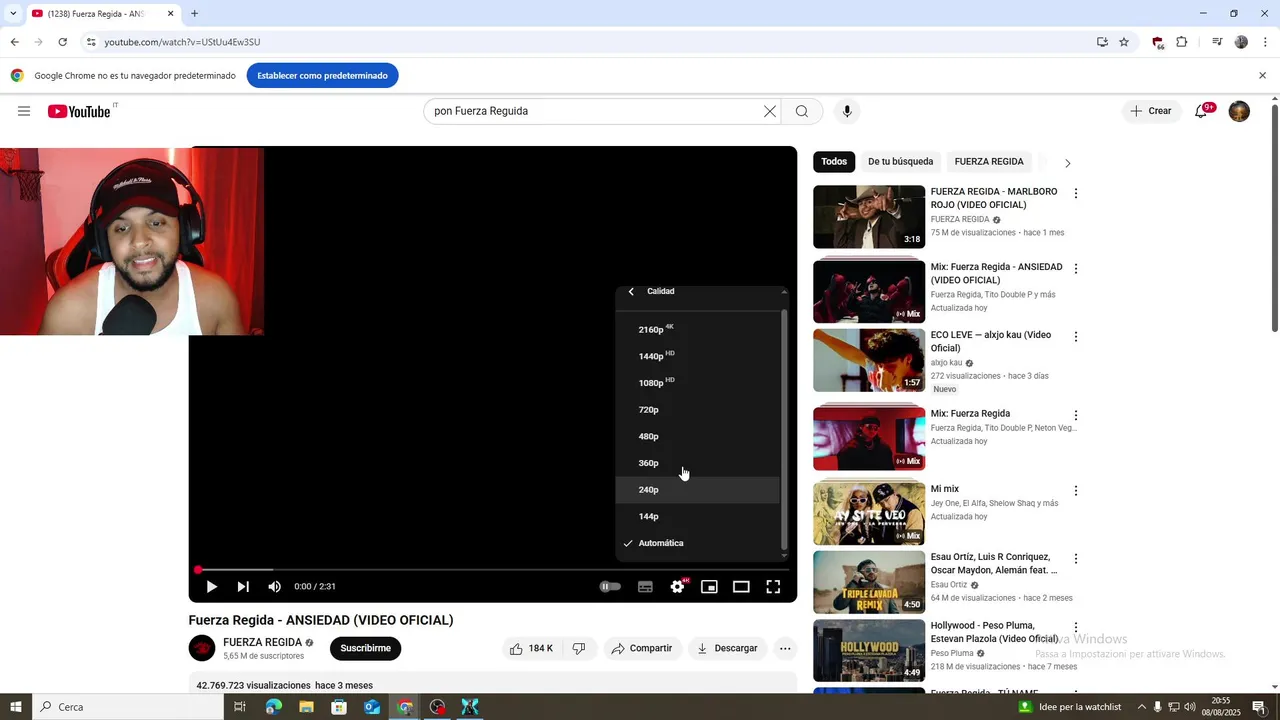Screen dimensions: 1280x720
Task: Go to YouTube home via logo
Action: (x=79, y=111)
